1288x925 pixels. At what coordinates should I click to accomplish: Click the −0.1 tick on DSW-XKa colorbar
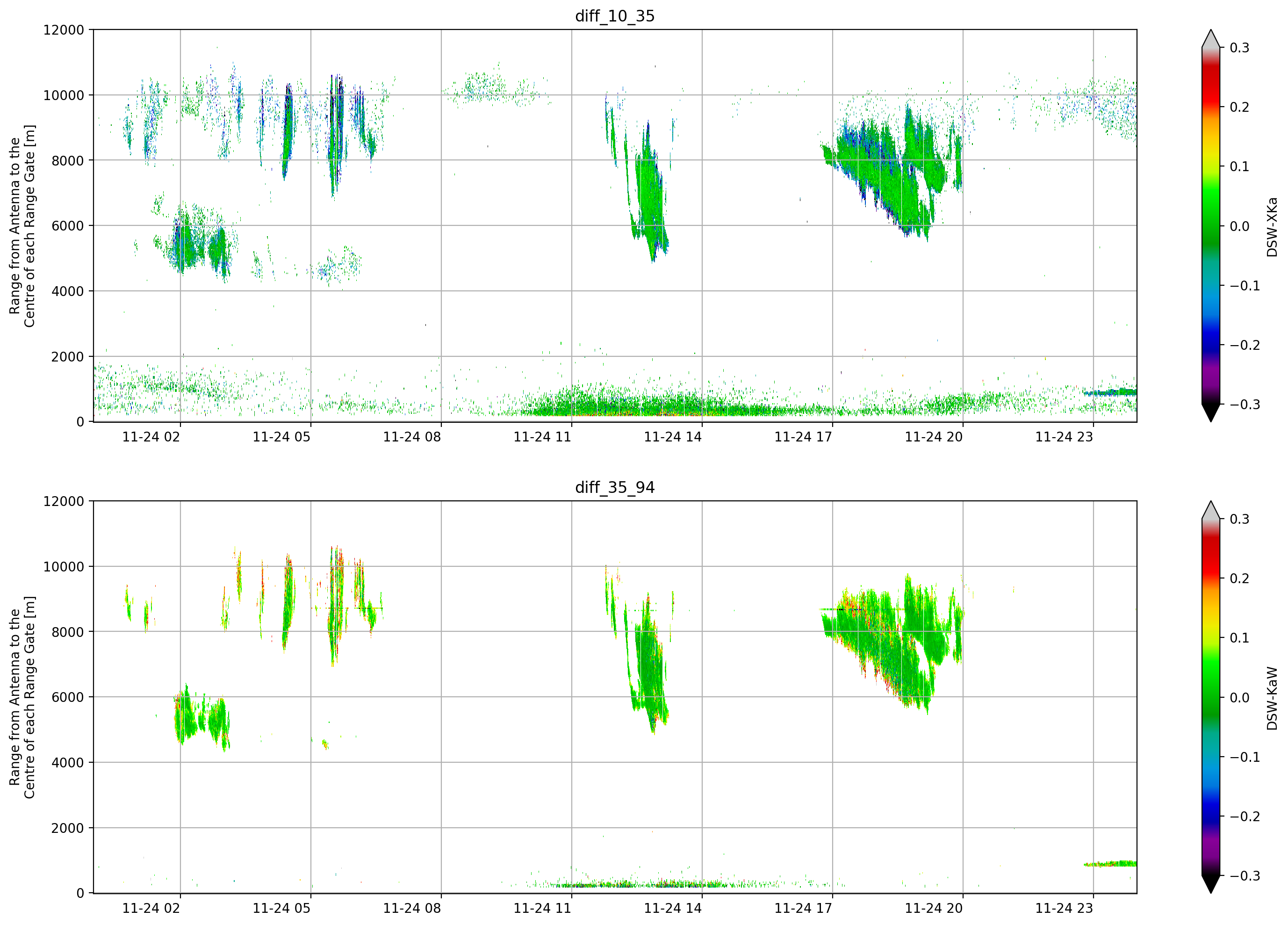pos(1245,286)
